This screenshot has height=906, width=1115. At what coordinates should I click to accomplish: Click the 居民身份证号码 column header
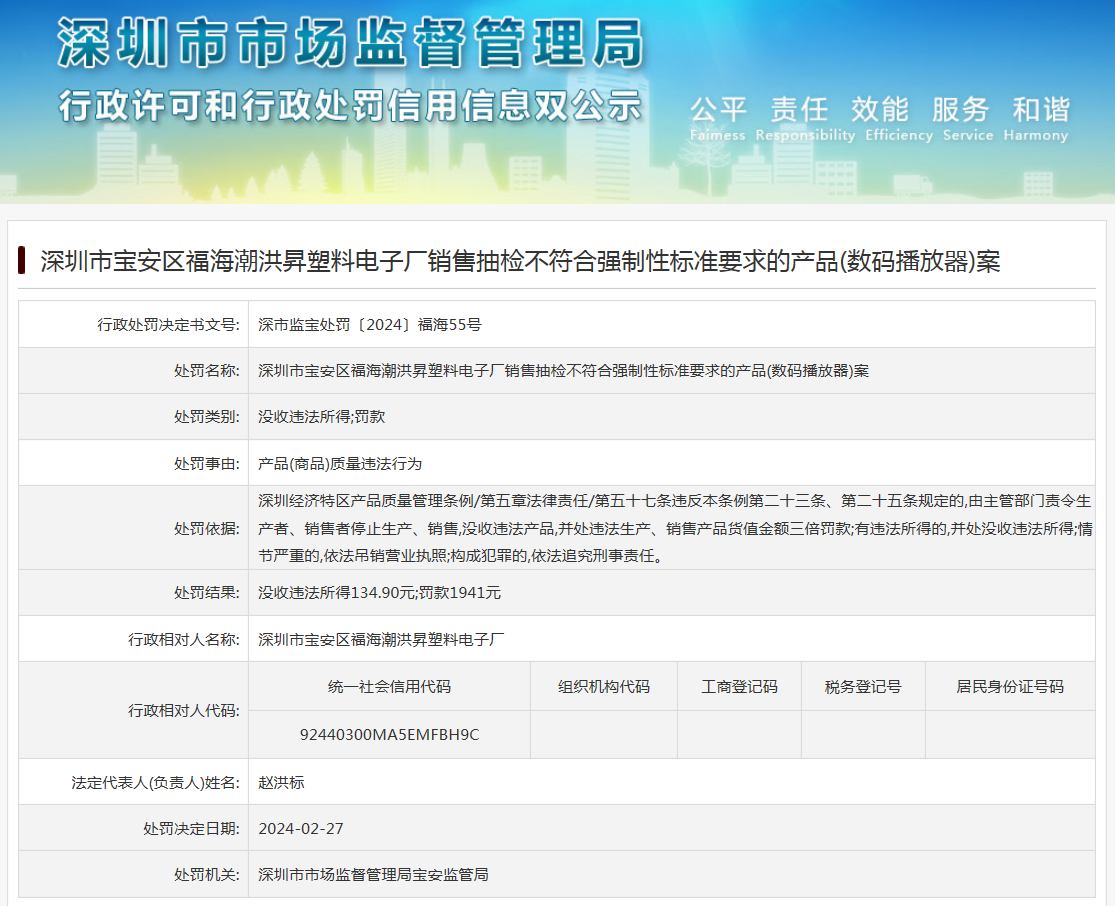pos(1010,687)
